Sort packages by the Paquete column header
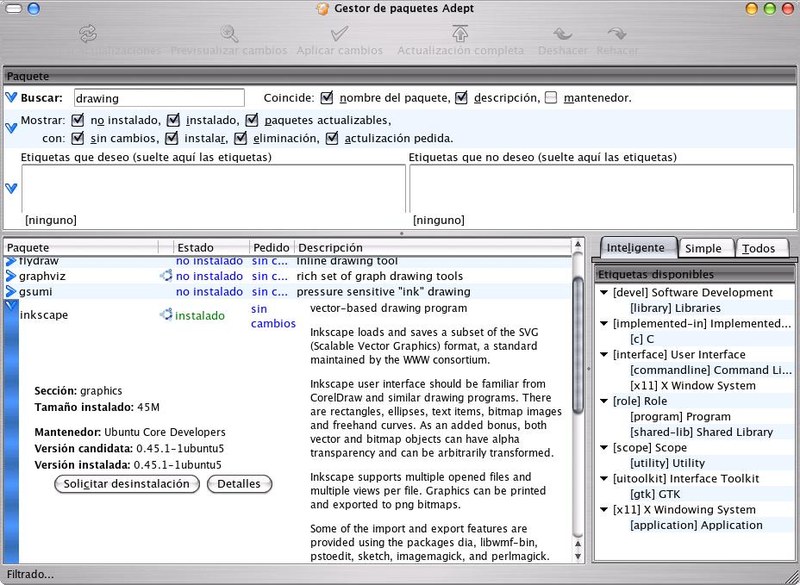The height and width of the screenshot is (585, 800). click(x=82, y=247)
